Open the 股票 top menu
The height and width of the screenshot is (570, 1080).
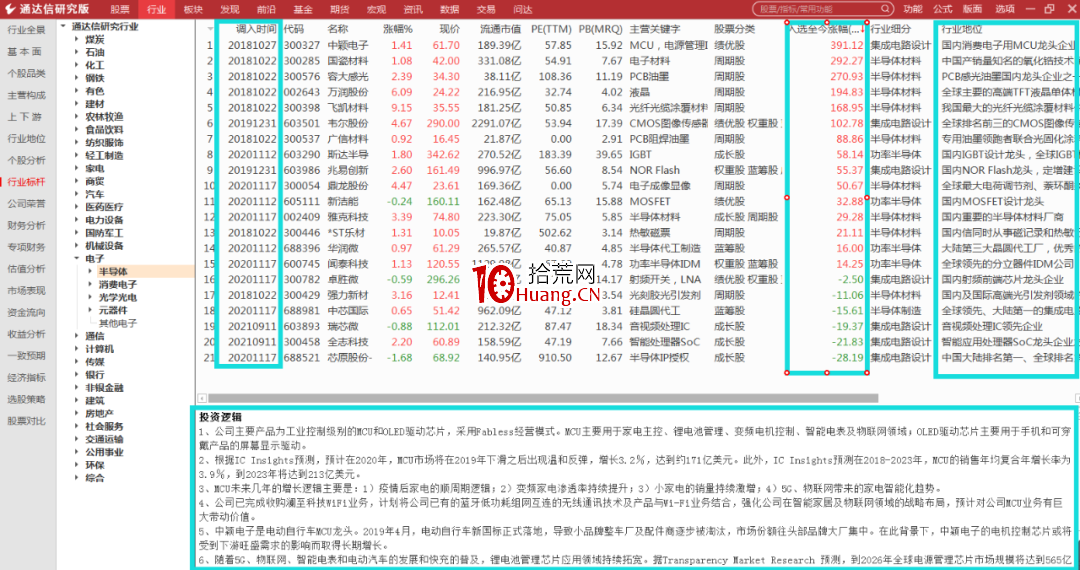pos(120,9)
